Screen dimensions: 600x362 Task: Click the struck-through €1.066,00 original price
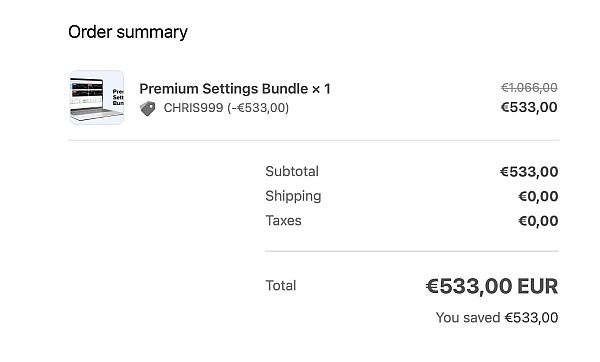coord(529,88)
